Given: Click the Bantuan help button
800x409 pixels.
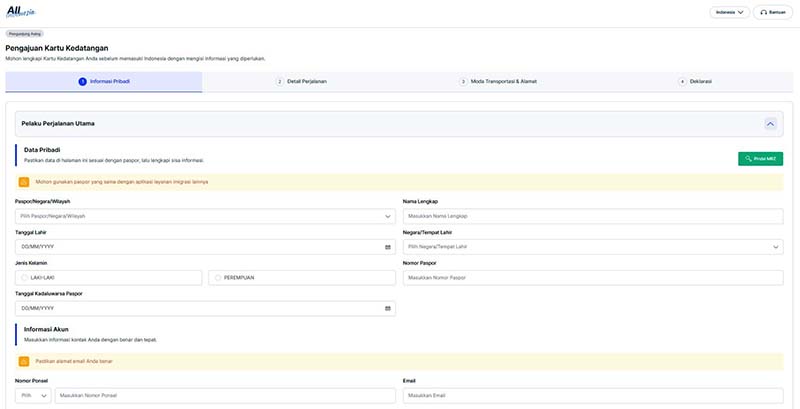Looking at the screenshot, I should (773, 12).
